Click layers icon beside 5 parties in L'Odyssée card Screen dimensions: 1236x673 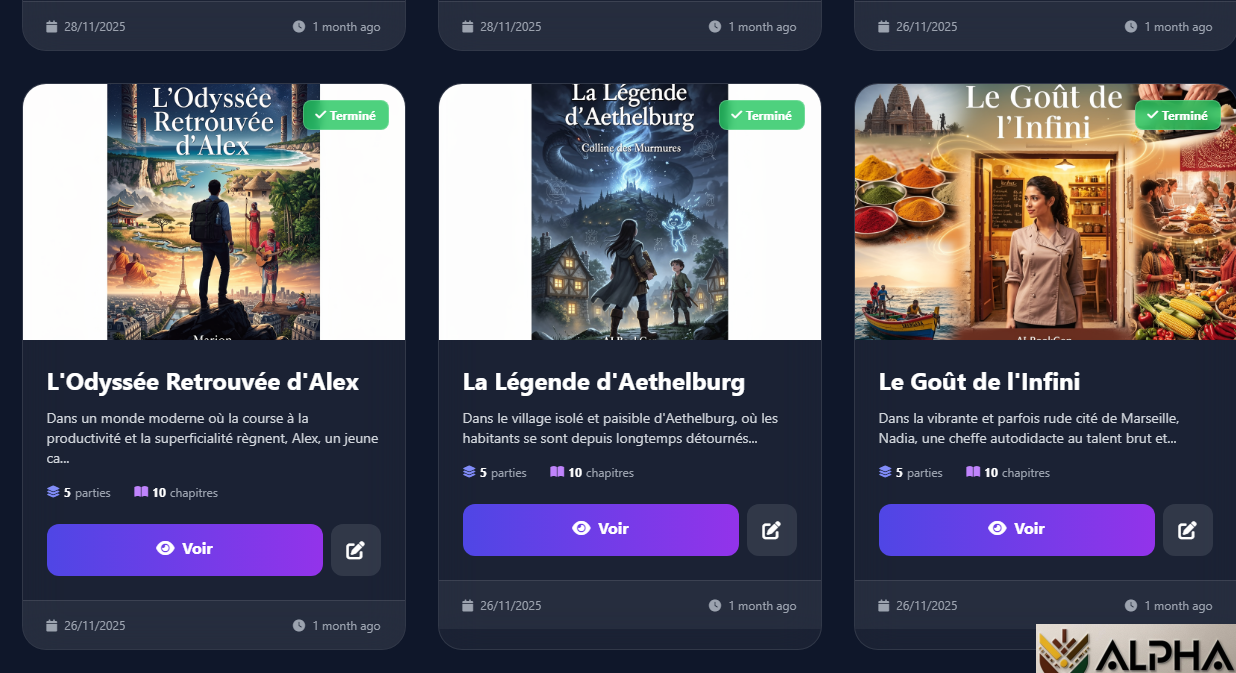(53, 492)
